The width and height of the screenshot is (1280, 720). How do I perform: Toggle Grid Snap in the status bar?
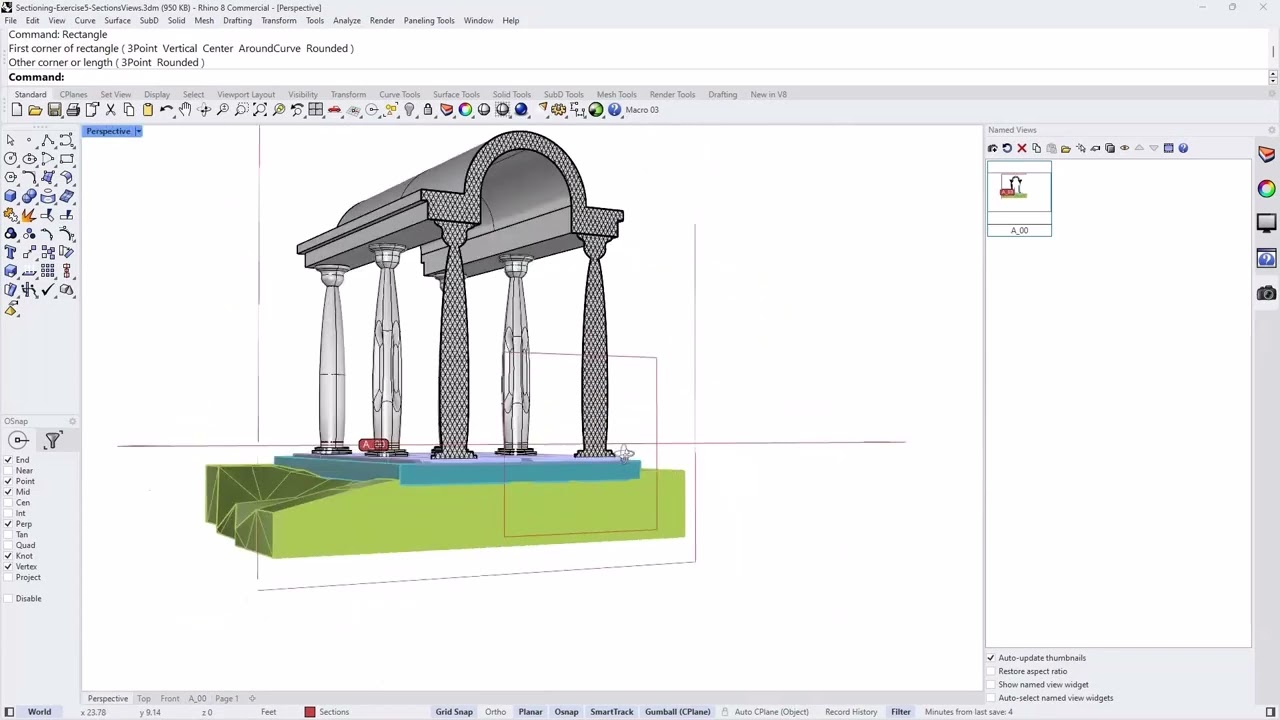pyautogui.click(x=454, y=712)
